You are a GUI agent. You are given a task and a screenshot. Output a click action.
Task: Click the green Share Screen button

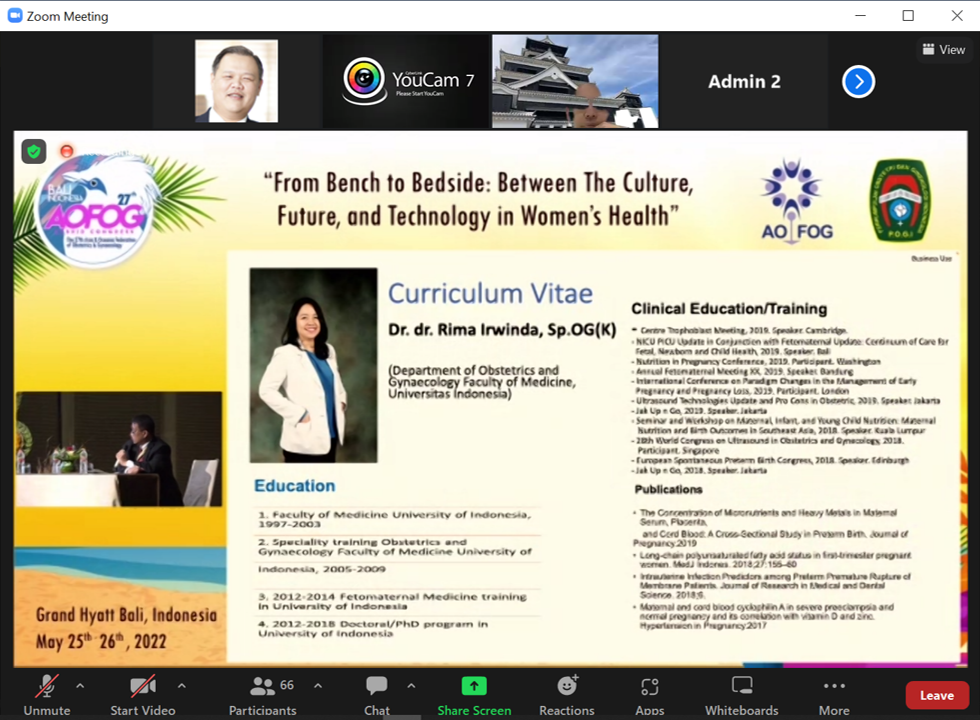coord(474,694)
